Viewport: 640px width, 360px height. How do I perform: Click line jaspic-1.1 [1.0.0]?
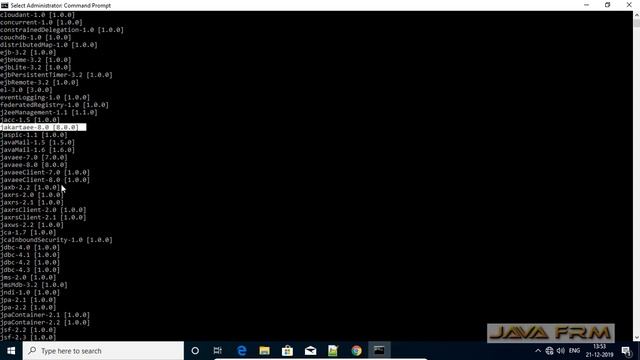[x=34, y=135]
